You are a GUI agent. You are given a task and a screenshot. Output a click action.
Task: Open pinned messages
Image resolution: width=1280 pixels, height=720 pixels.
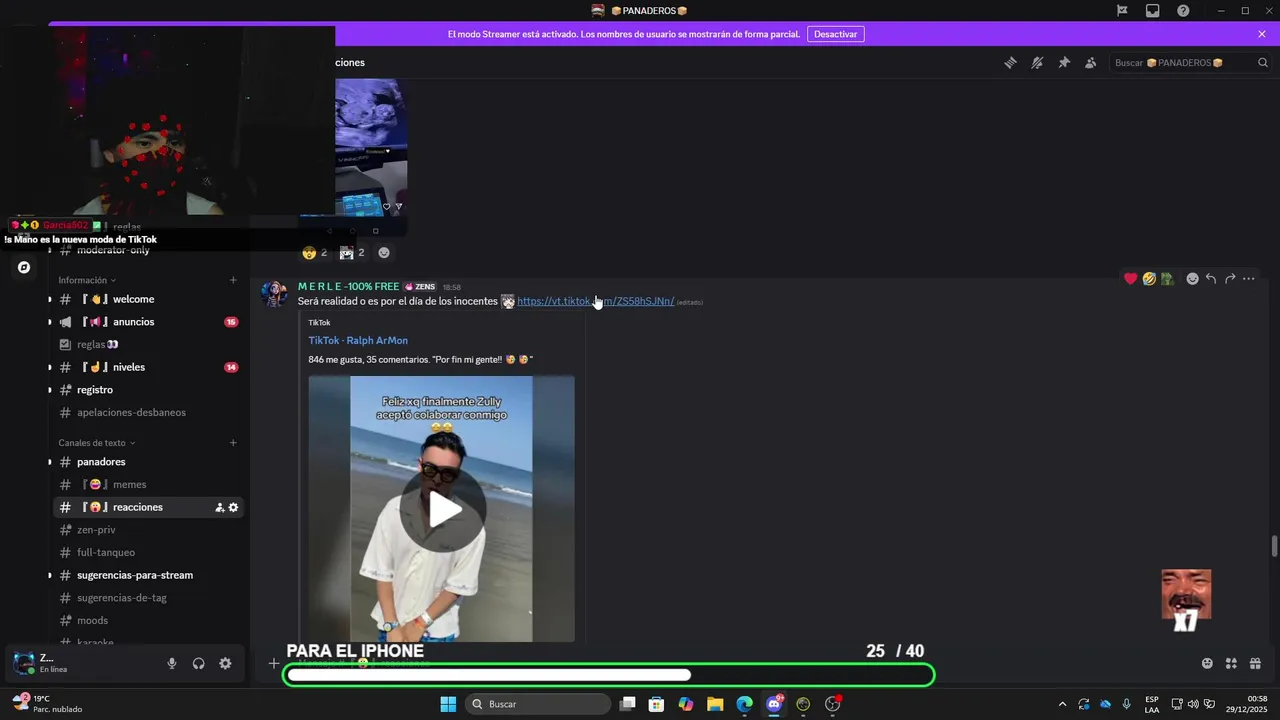click(1064, 62)
